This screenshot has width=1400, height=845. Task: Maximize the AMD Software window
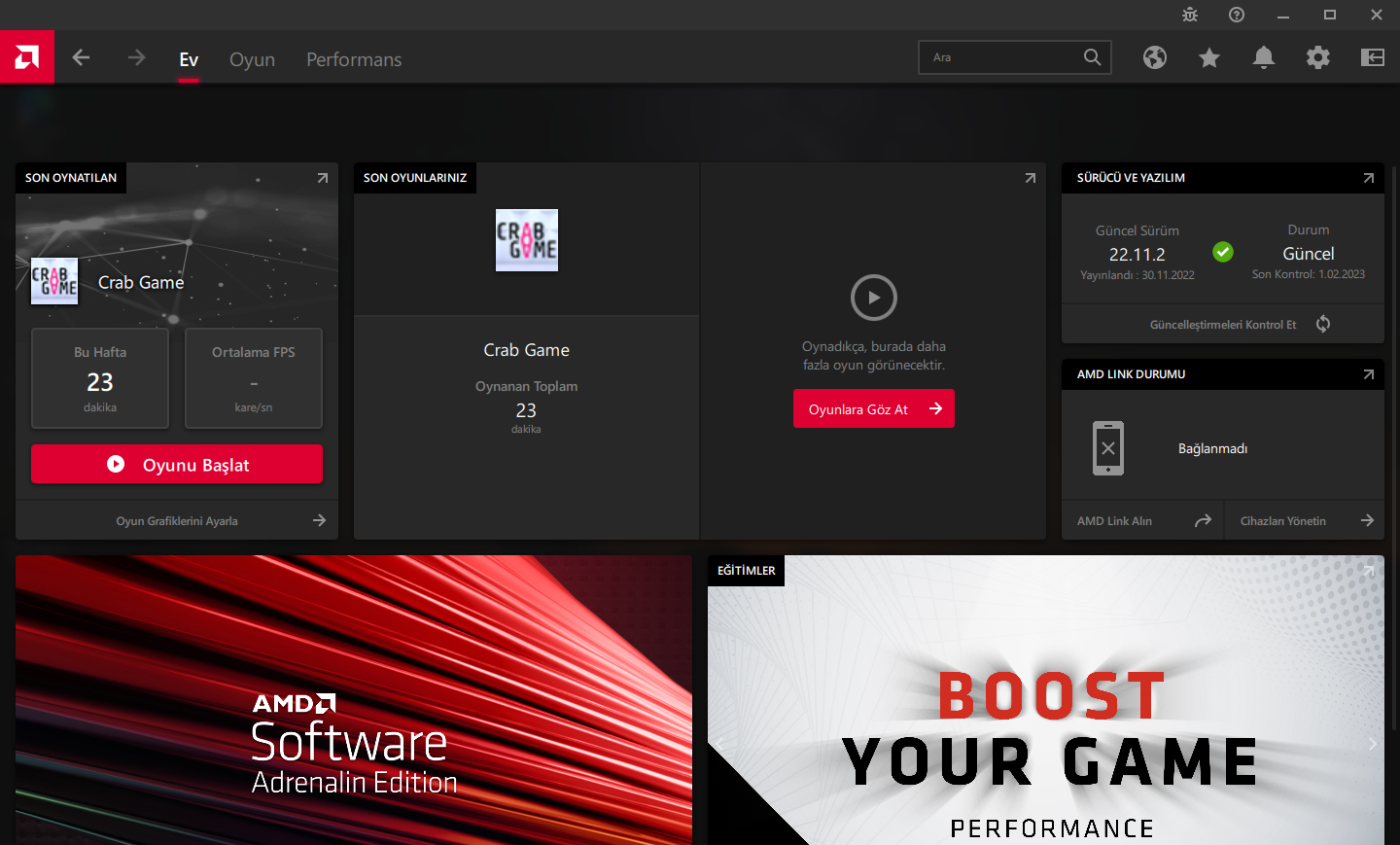1330,15
